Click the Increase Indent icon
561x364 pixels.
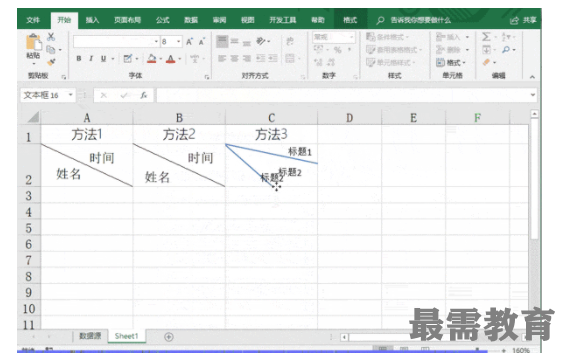point(273,58)
